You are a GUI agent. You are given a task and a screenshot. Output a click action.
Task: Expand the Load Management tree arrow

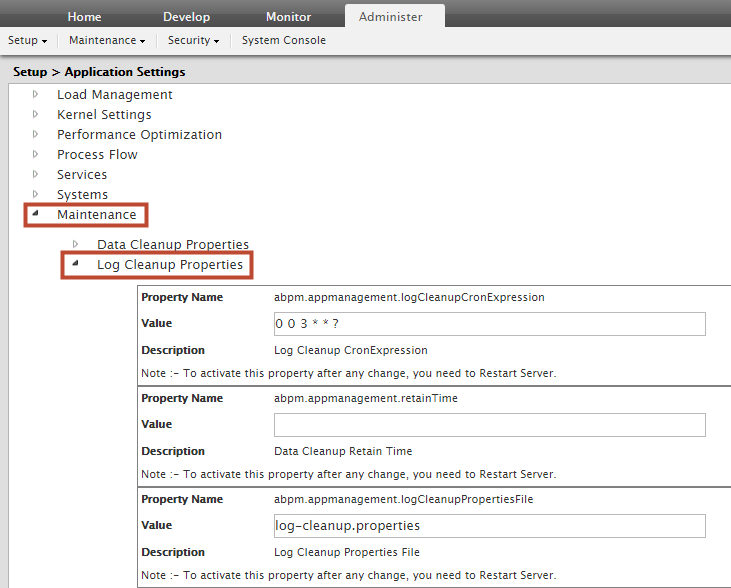coord(35,94)
